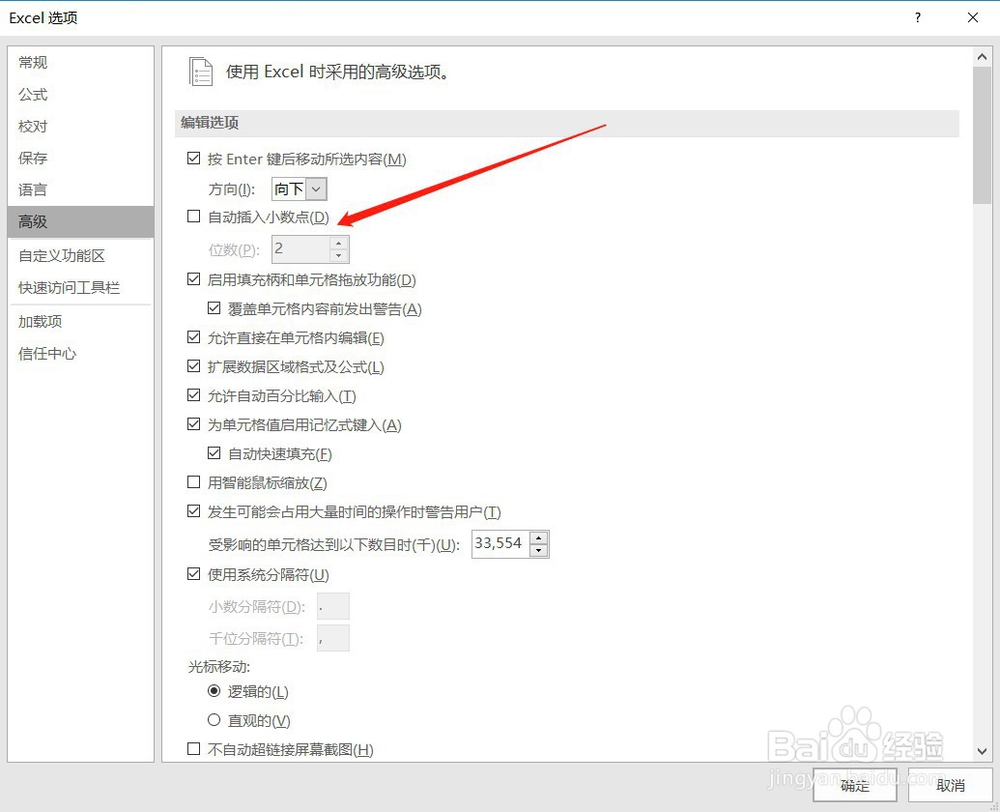
Task: Click the 千位分隔符 input box
Action: click(333, 638)
